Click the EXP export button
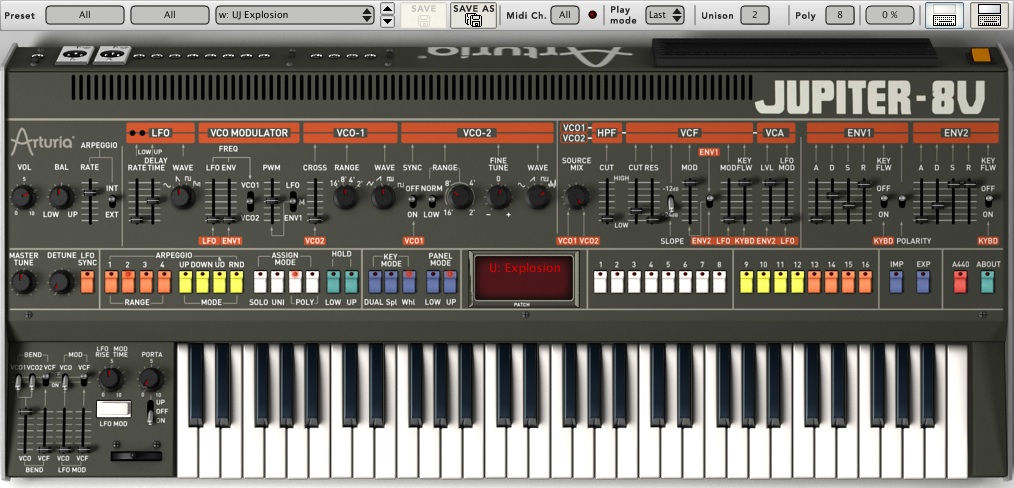This screenshot has width=1014, height=488. coord(923,282)
